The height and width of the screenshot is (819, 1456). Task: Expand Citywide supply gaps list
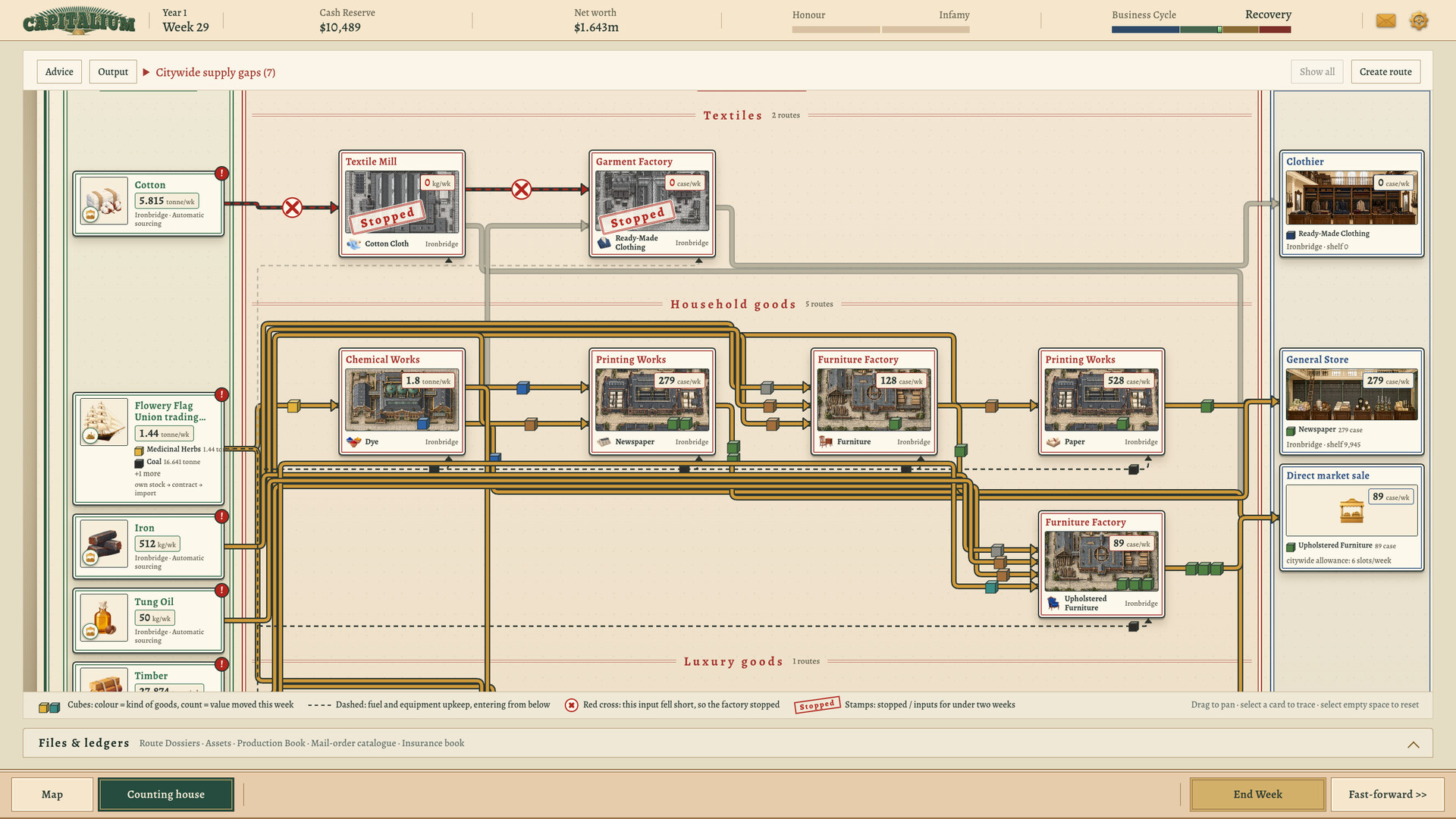coord(209,72)
